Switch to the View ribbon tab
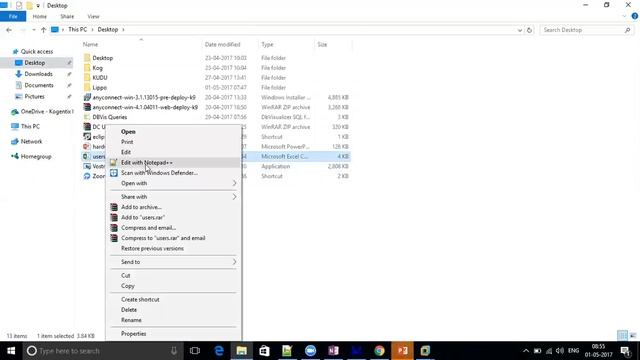This screenshot has height=360, width=640. (93, 16)
